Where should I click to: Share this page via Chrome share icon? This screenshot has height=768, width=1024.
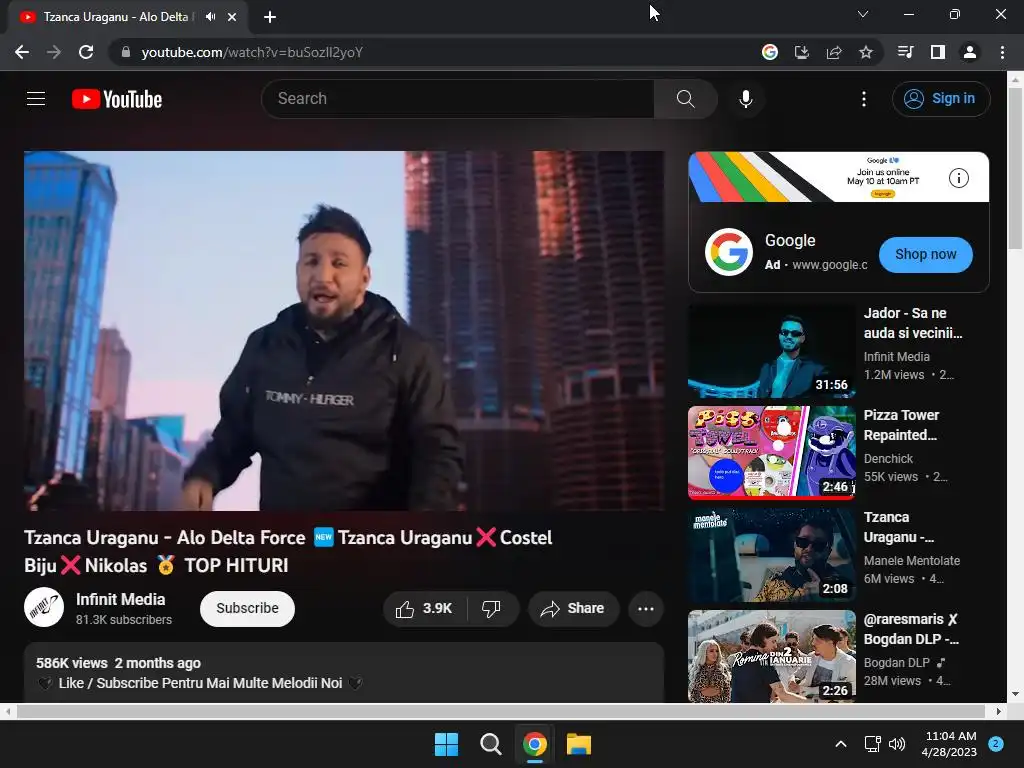tap(833, 52)
